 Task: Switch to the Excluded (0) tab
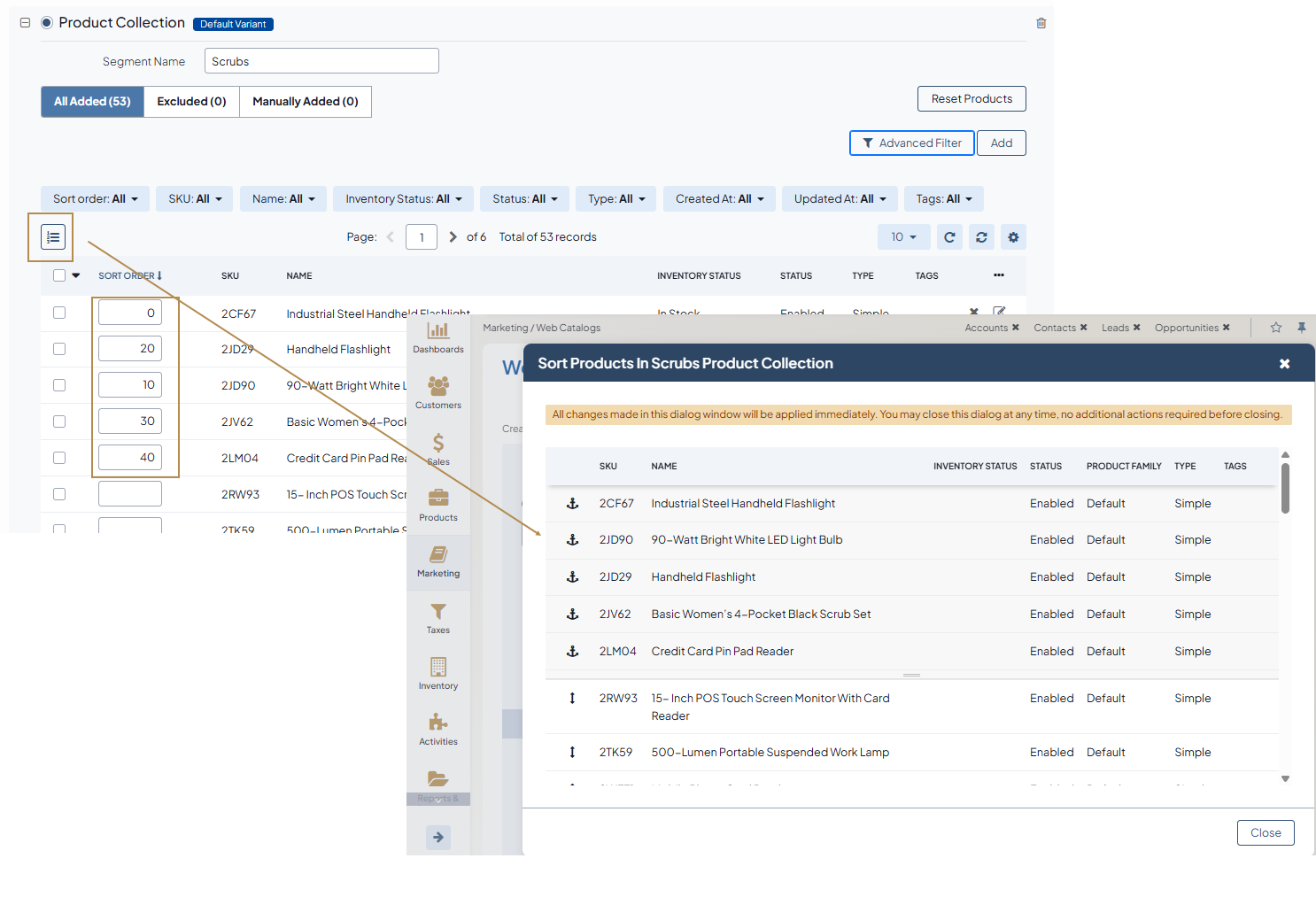click(191, 102)
